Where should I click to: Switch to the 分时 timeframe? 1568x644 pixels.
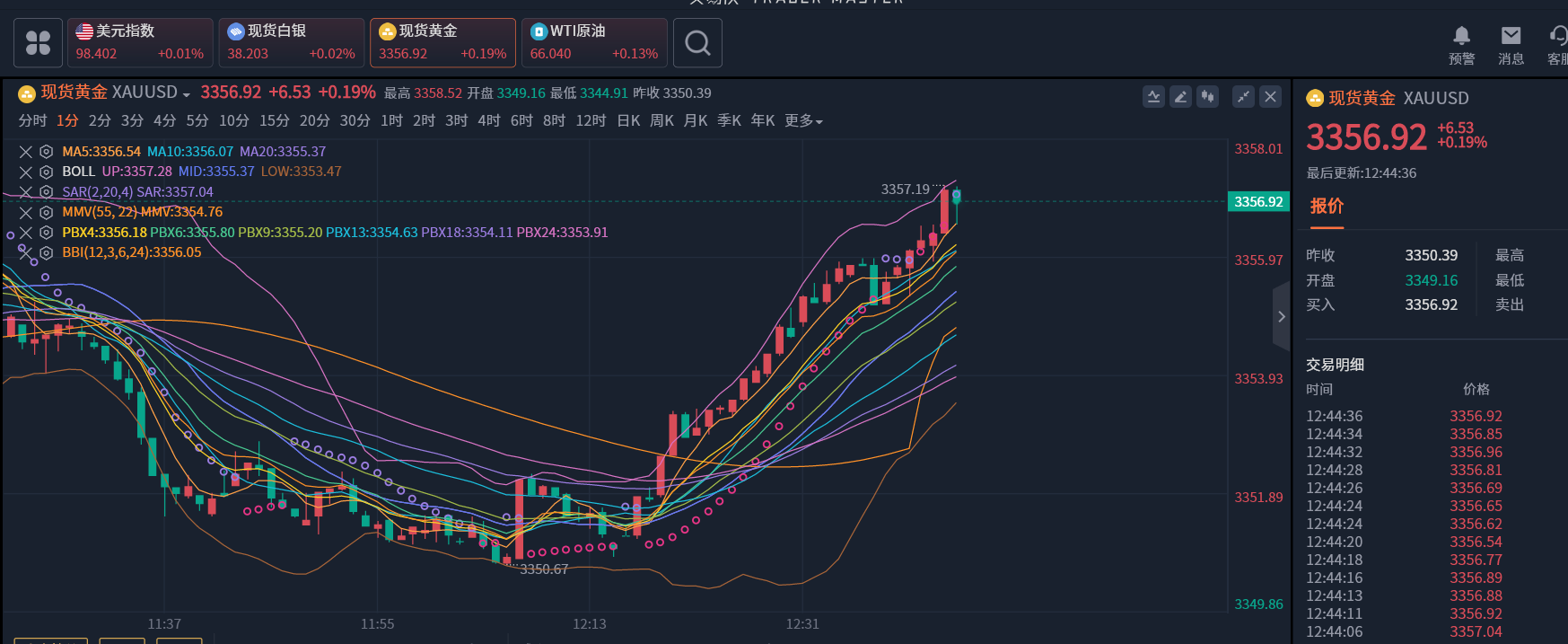32,120
